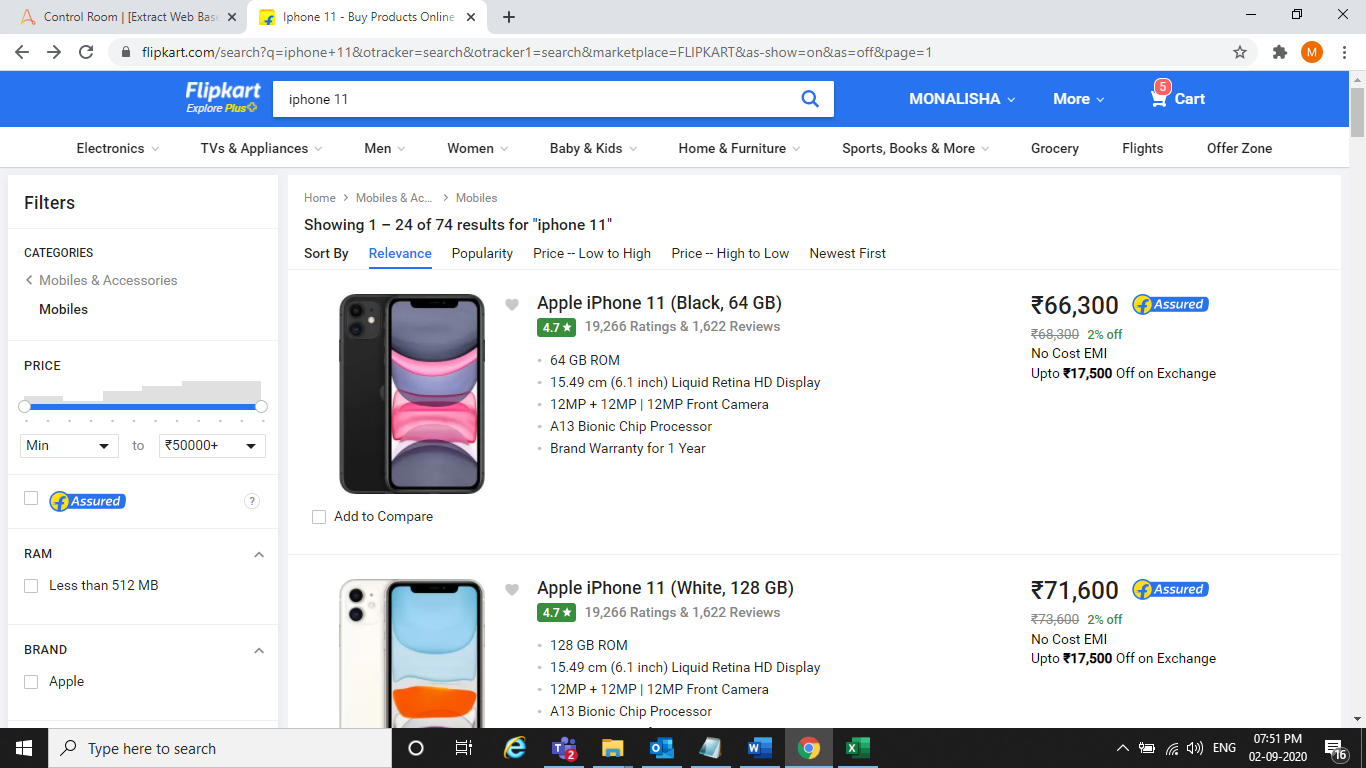This screenshot has width=1366, height=768.
Task: Sort by Price -- Low to High
Action: [591, 253]
